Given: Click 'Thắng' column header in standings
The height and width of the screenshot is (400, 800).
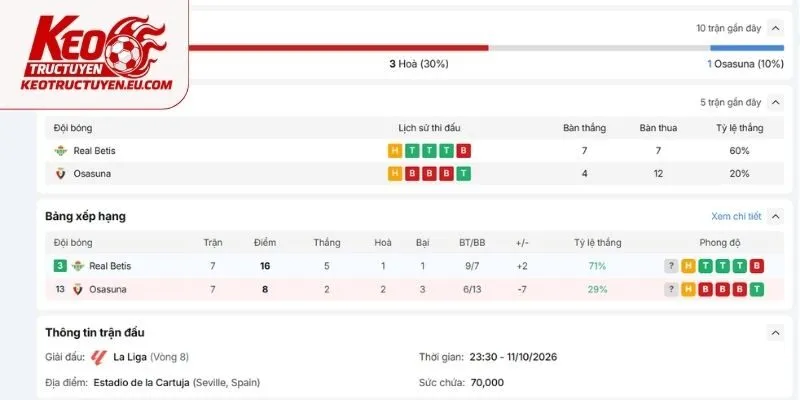Looking at the screenshot, I should (327, 243).
